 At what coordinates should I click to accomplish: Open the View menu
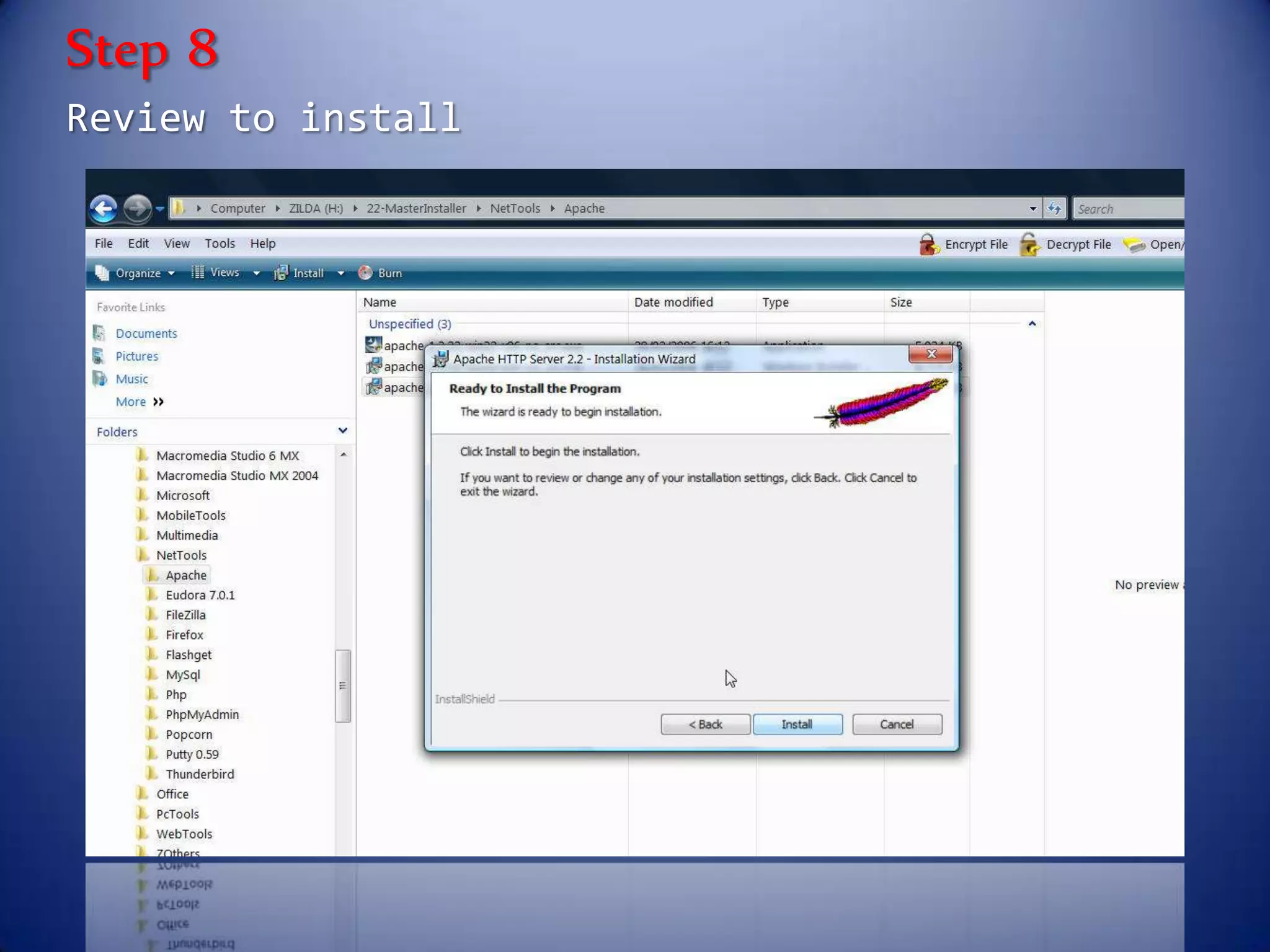[x=177, y=244]
